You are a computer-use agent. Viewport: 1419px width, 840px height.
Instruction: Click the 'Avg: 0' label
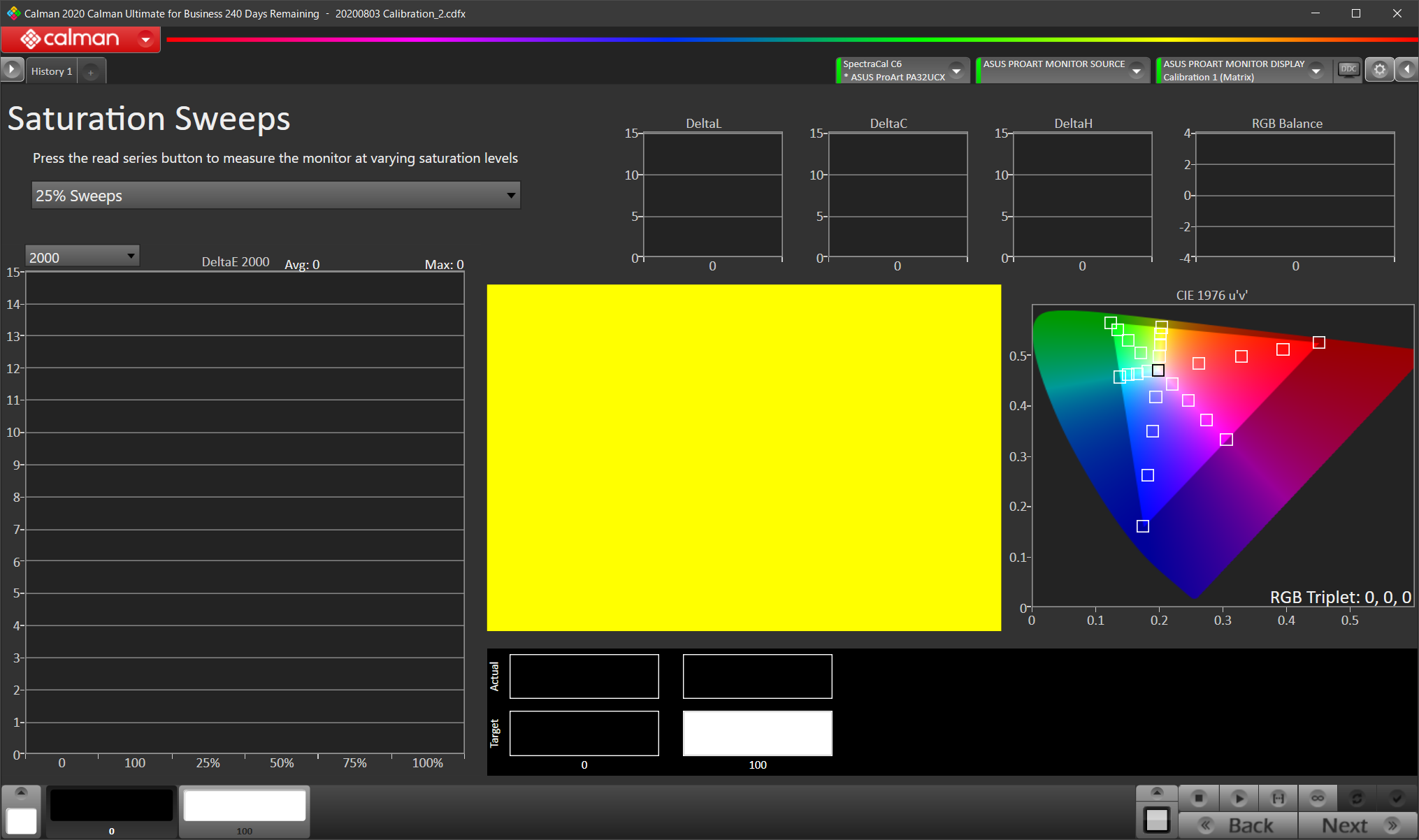pyautogui.click(x=302, y=265)
